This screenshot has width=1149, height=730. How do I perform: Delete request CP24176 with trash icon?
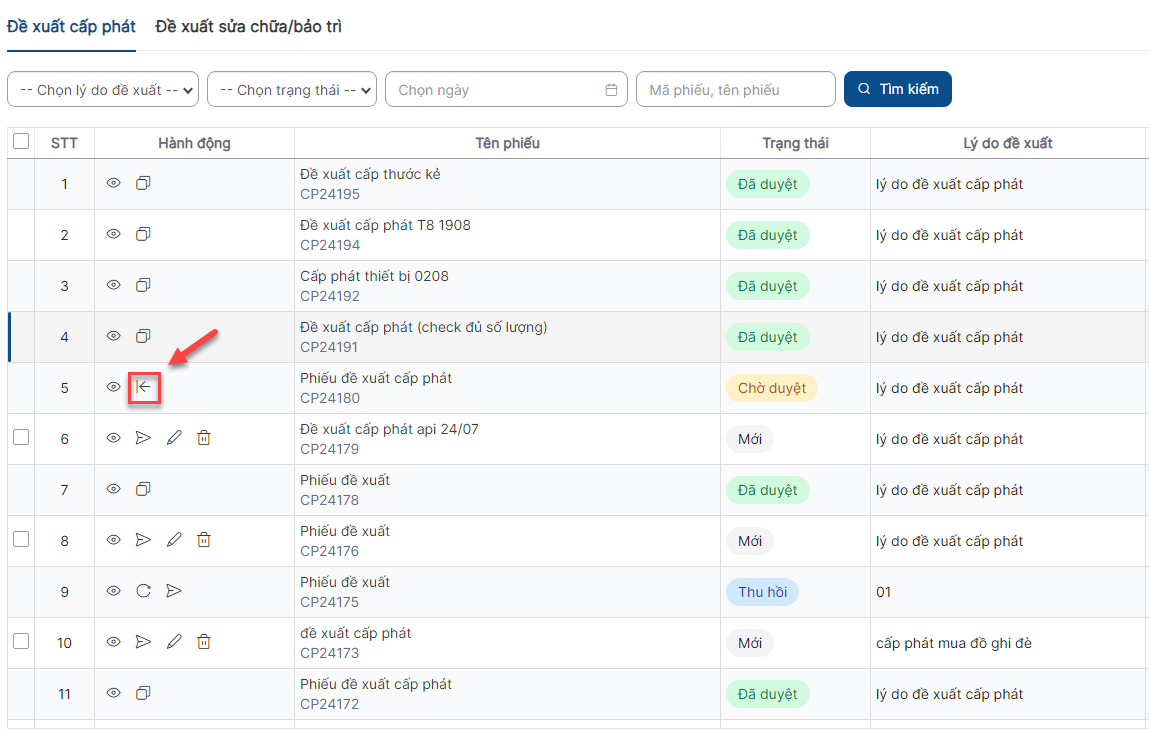tap(204, 539)
